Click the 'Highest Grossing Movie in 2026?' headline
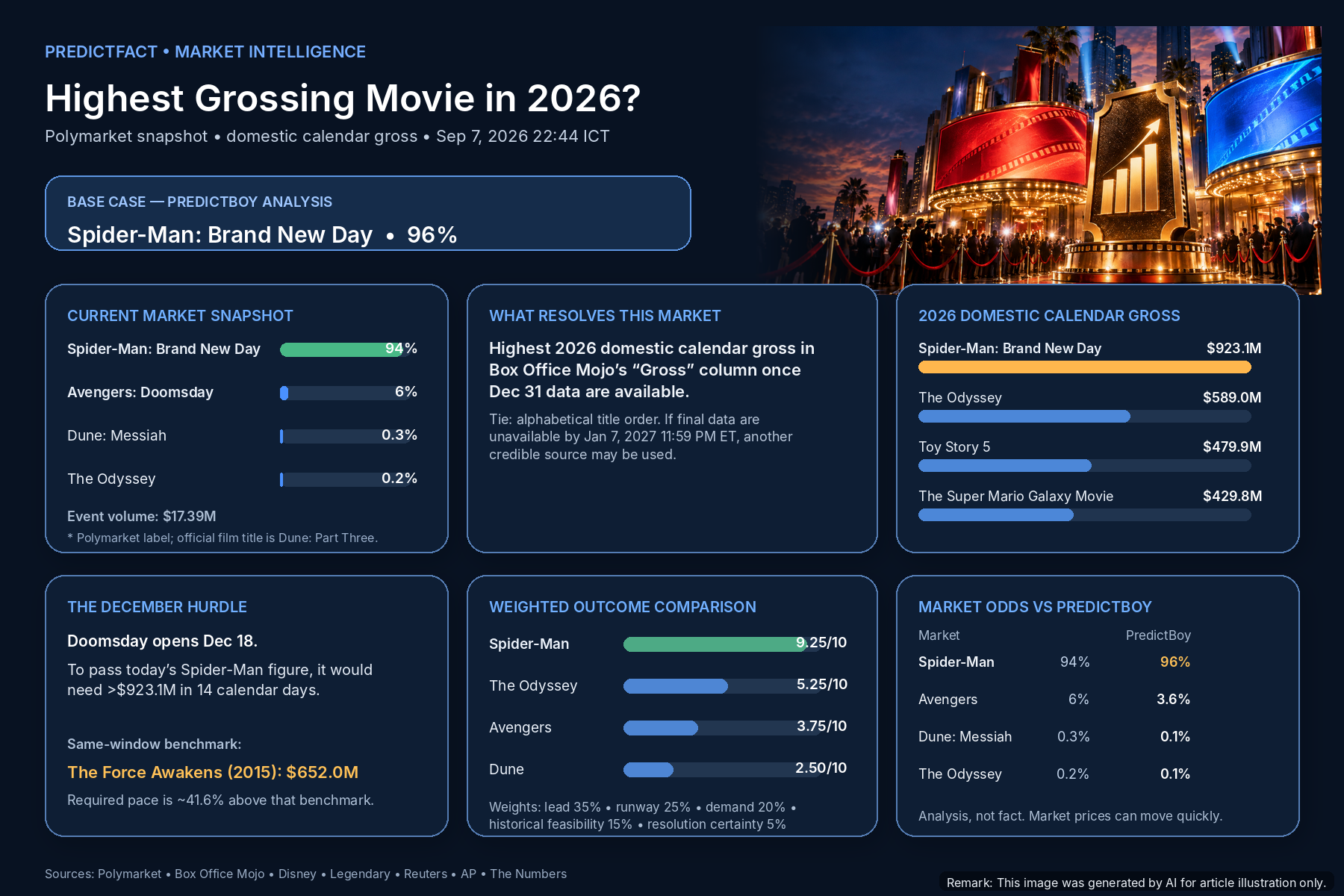Screen dimensions: 1344x896 (x=343, y=99)
